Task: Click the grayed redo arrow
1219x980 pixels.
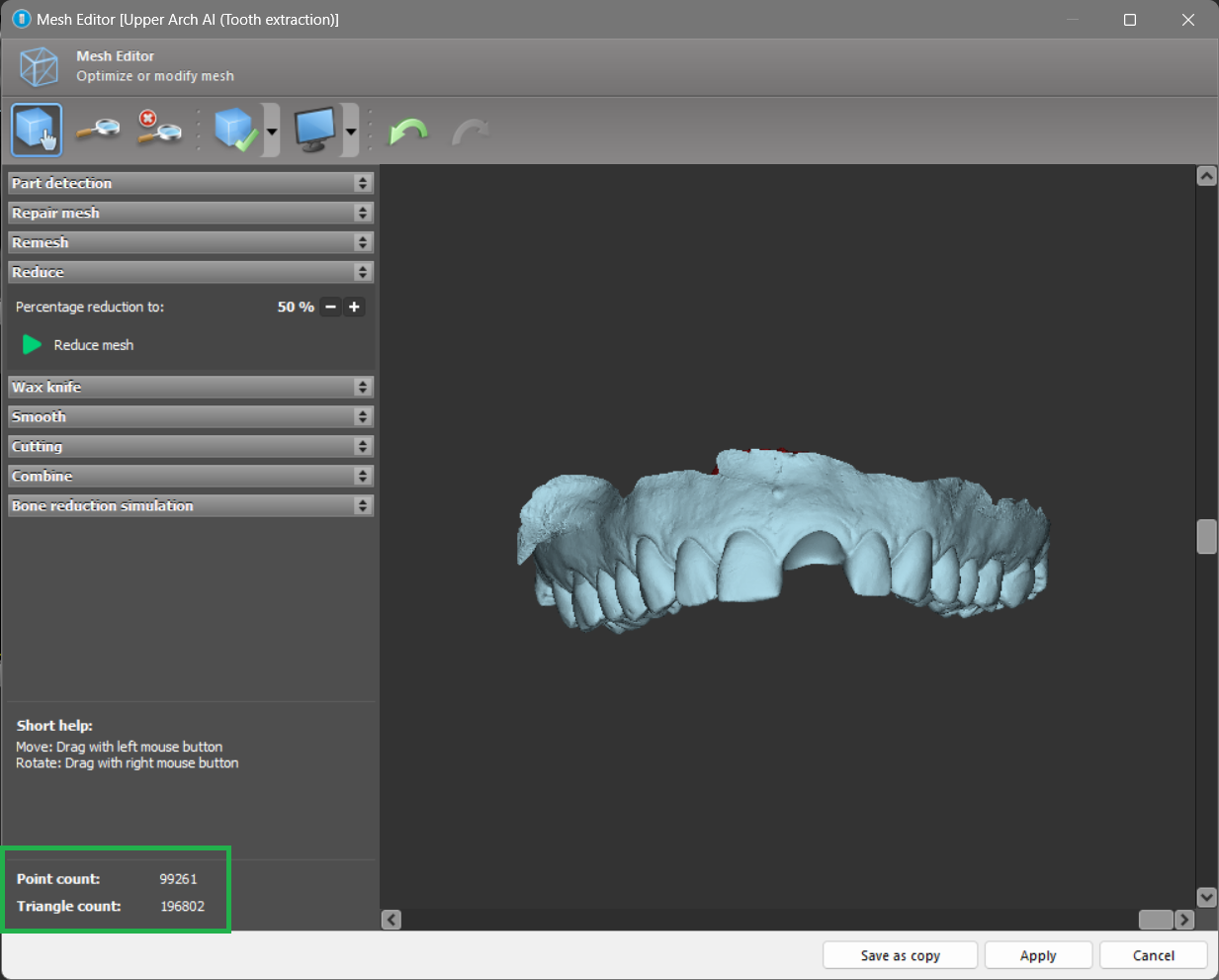Action: click(x=471, y=131)
